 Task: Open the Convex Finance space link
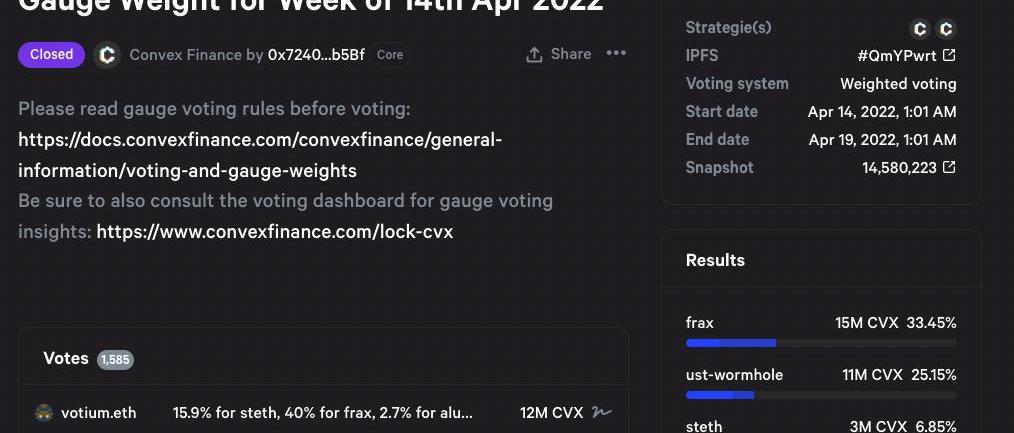185,54
